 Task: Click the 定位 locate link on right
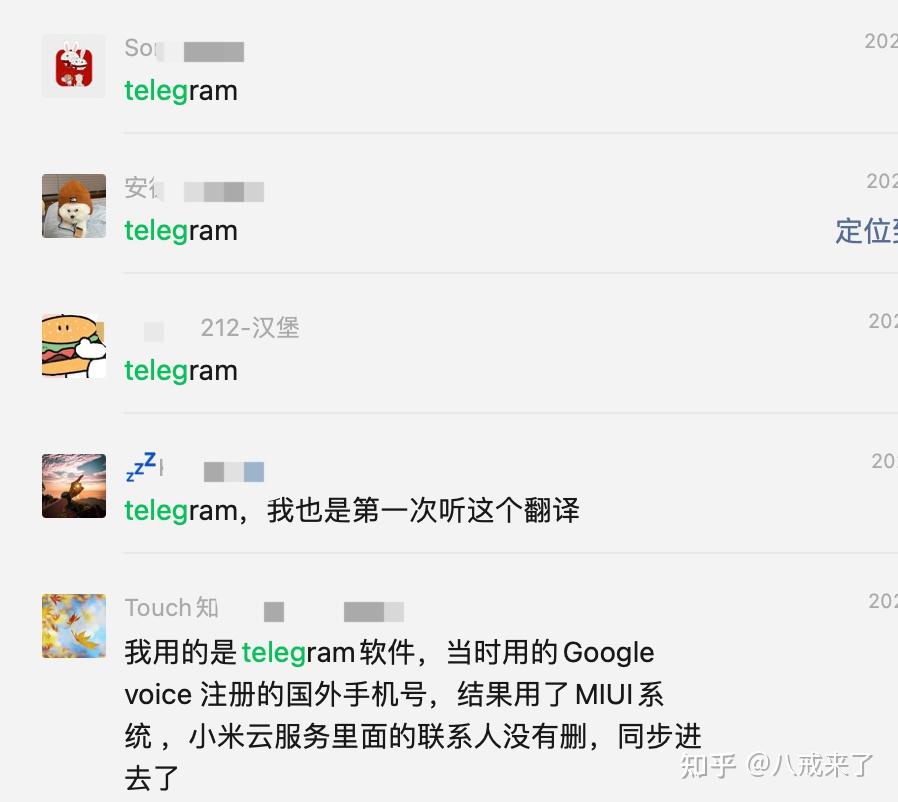(866, 231)
